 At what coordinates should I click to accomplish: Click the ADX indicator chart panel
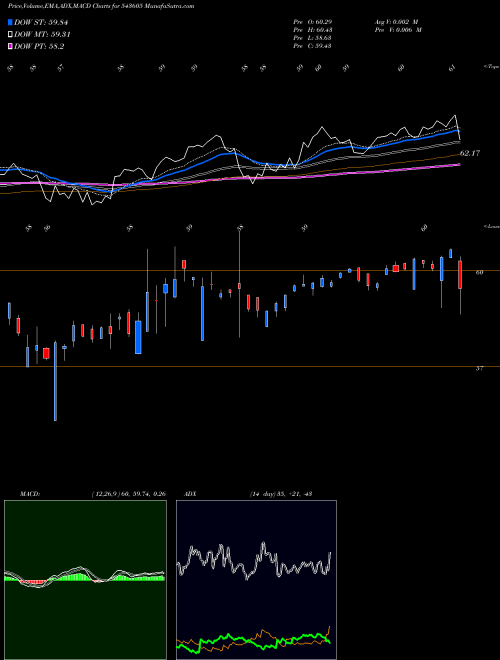256,580
